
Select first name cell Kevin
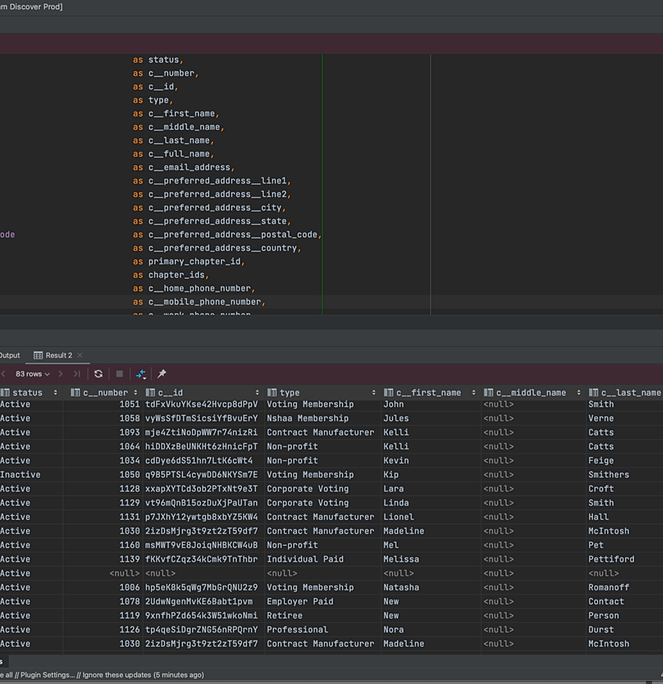click(x=396, y=461)
